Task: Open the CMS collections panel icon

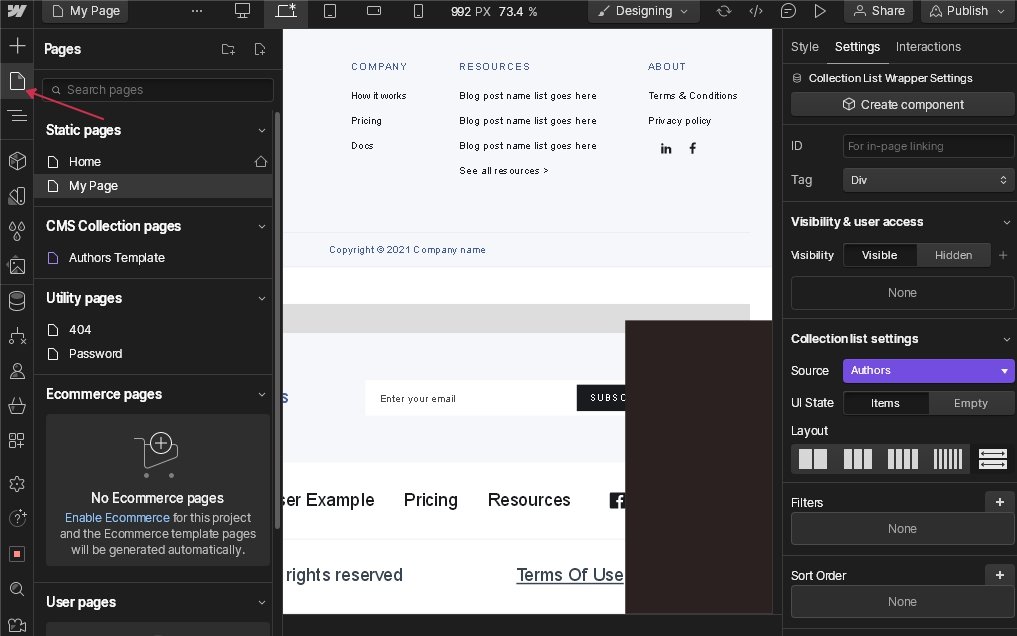Action: [x=17, y=301]
